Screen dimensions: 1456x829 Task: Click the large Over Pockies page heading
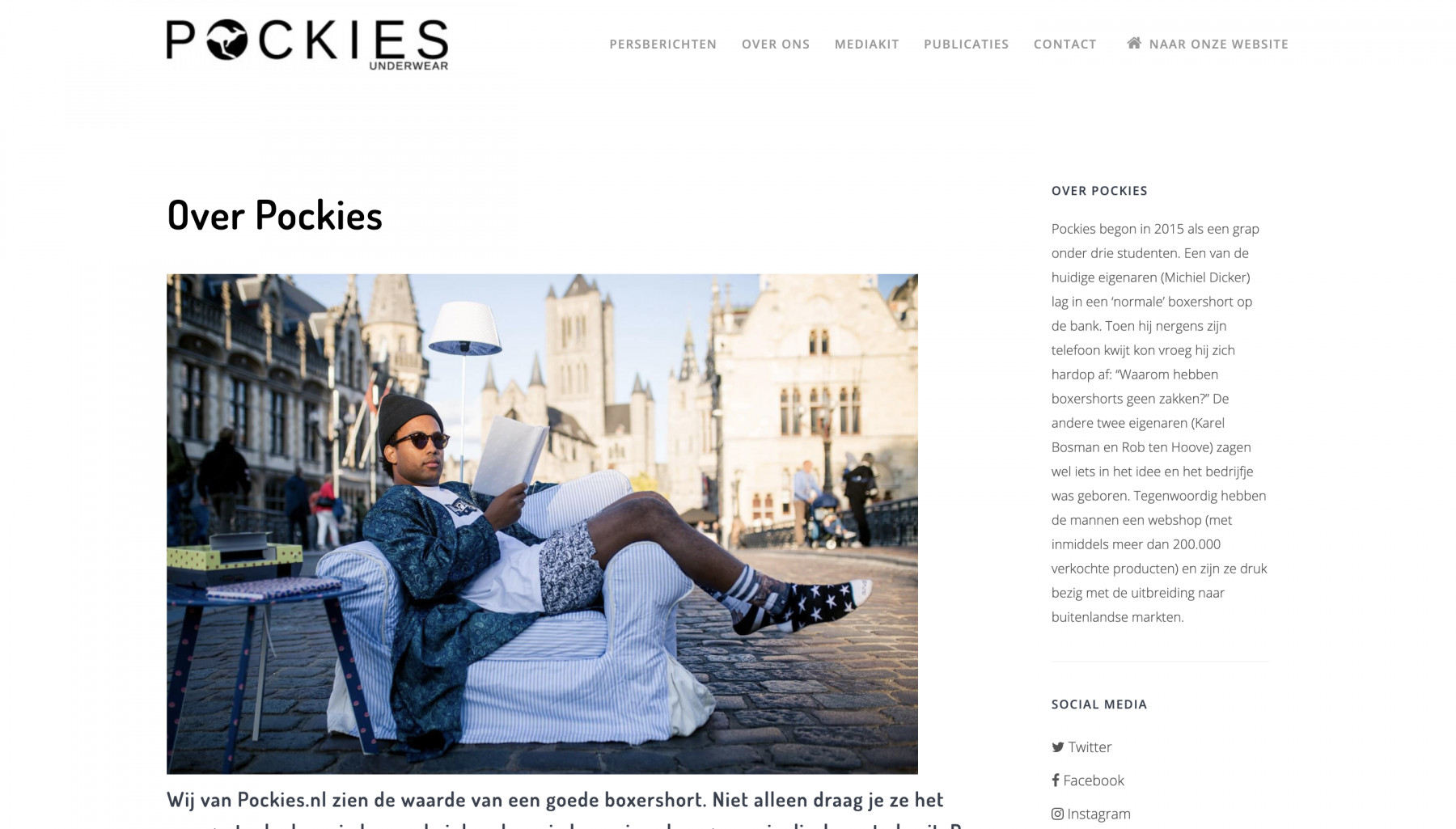click(x=274, y=216)
